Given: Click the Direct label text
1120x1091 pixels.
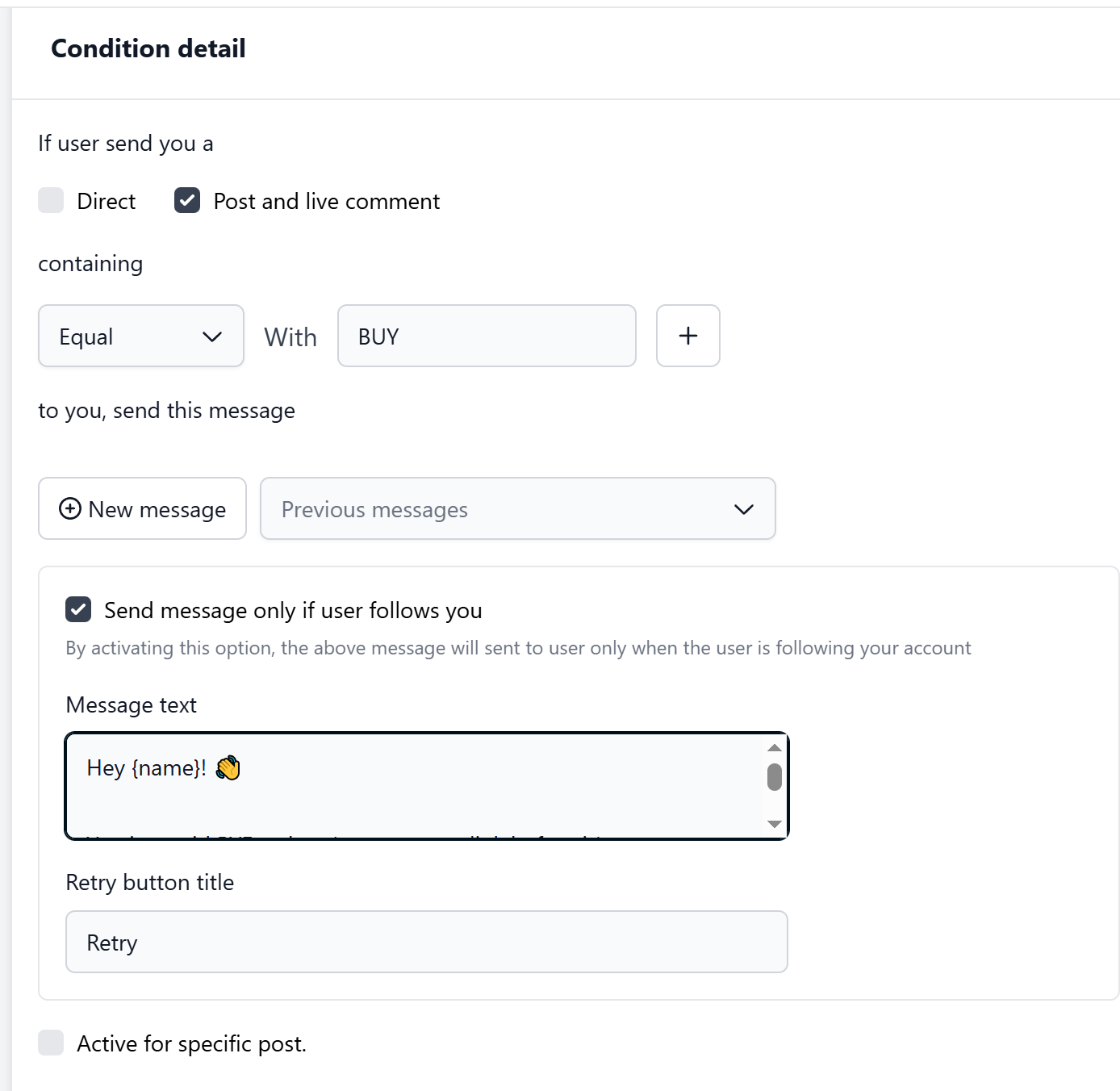Looking at the screenshot, I should 106,201.
